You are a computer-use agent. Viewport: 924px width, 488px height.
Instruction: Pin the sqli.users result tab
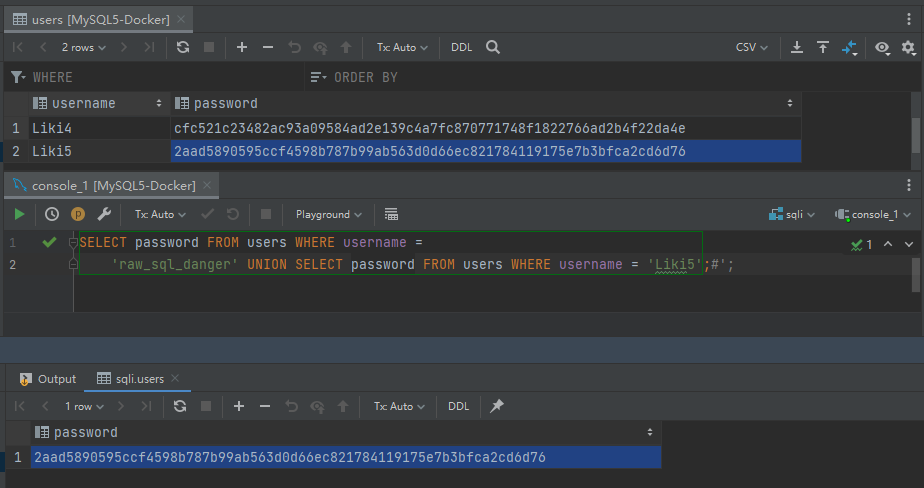click(x=497, y=406)
